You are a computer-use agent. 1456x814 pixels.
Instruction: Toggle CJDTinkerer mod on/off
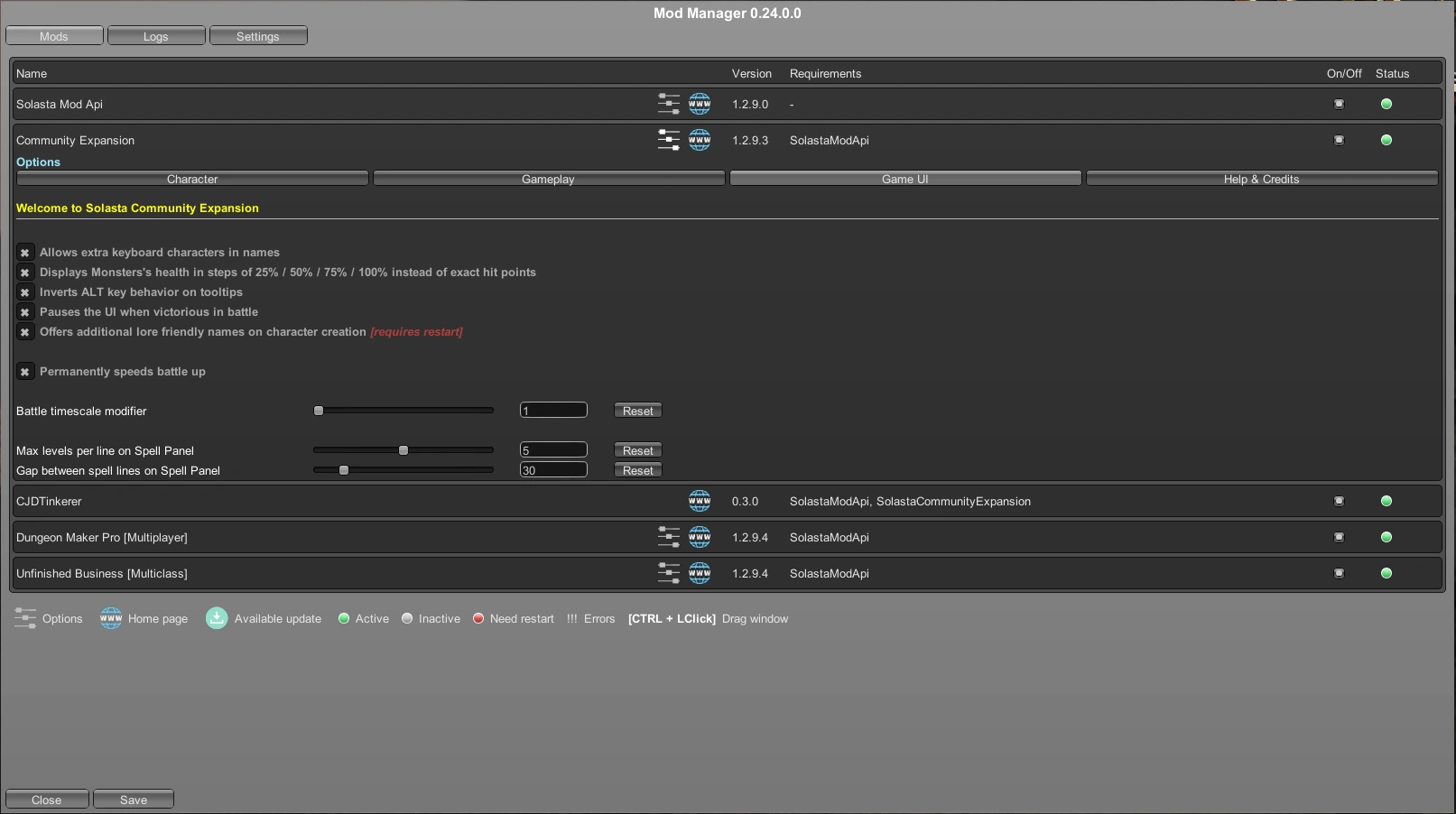point(1339,501)
